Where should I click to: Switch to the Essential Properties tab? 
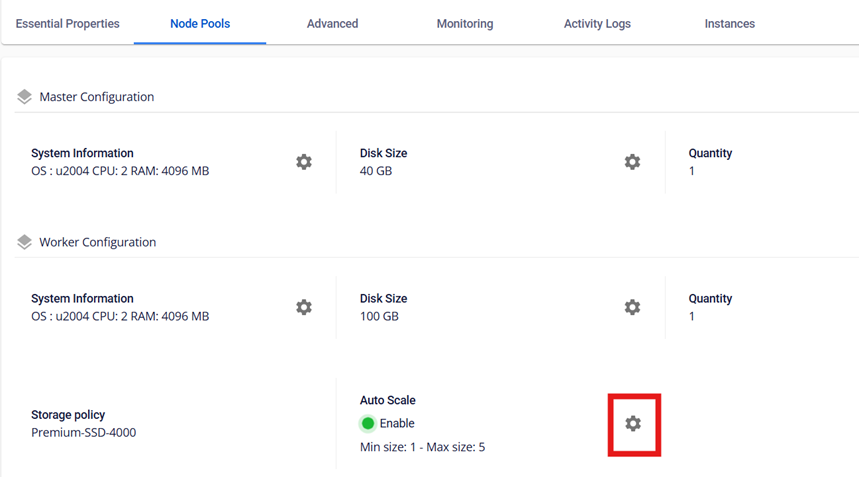(67, 24)
